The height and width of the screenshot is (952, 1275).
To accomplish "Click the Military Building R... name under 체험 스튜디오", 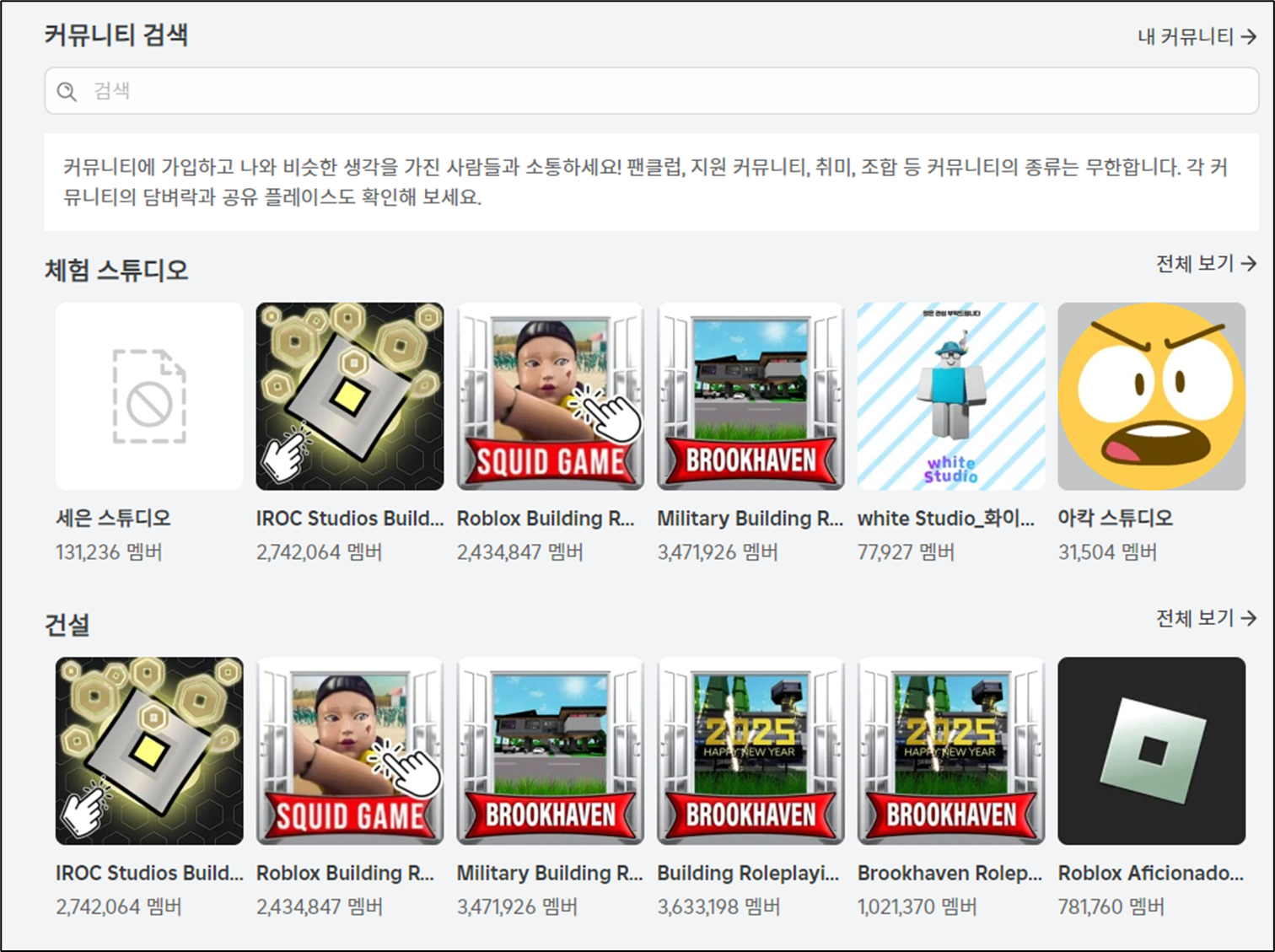I will click(x=750, y=519).
